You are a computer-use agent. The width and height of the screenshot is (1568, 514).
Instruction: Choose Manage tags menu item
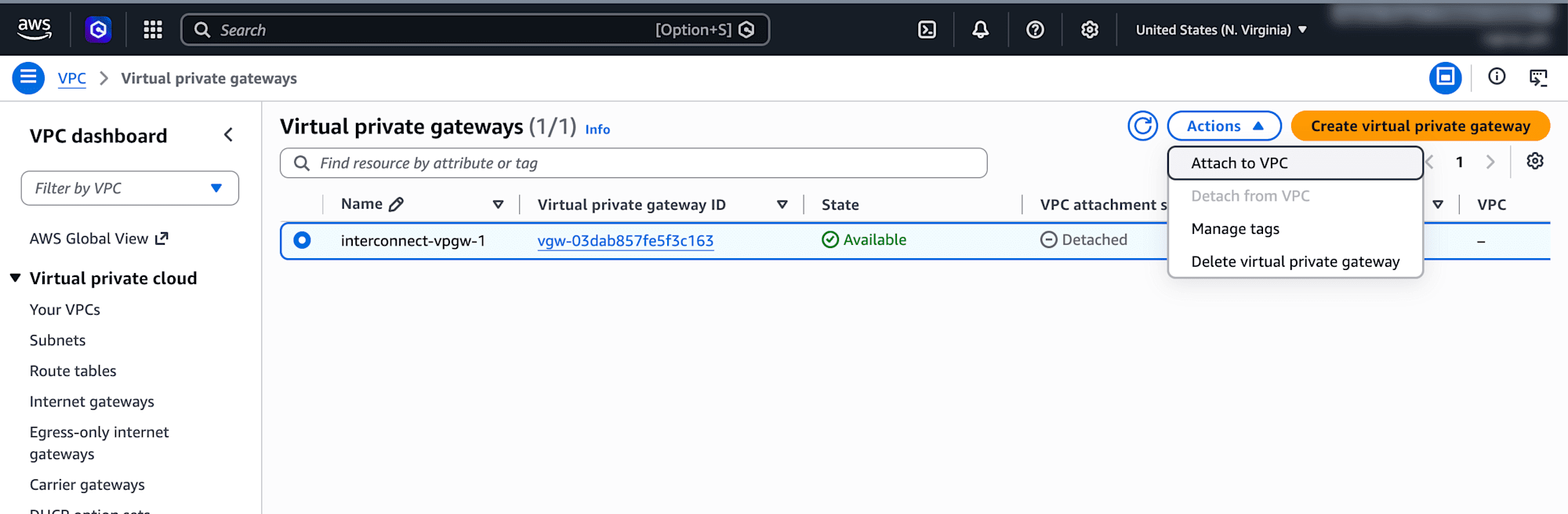(1295, 229)
